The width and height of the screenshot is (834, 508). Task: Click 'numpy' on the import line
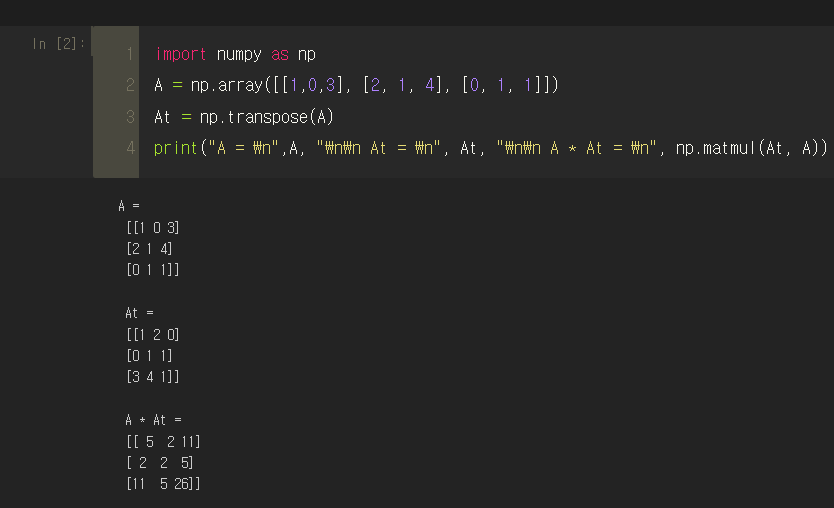point(239,55)
